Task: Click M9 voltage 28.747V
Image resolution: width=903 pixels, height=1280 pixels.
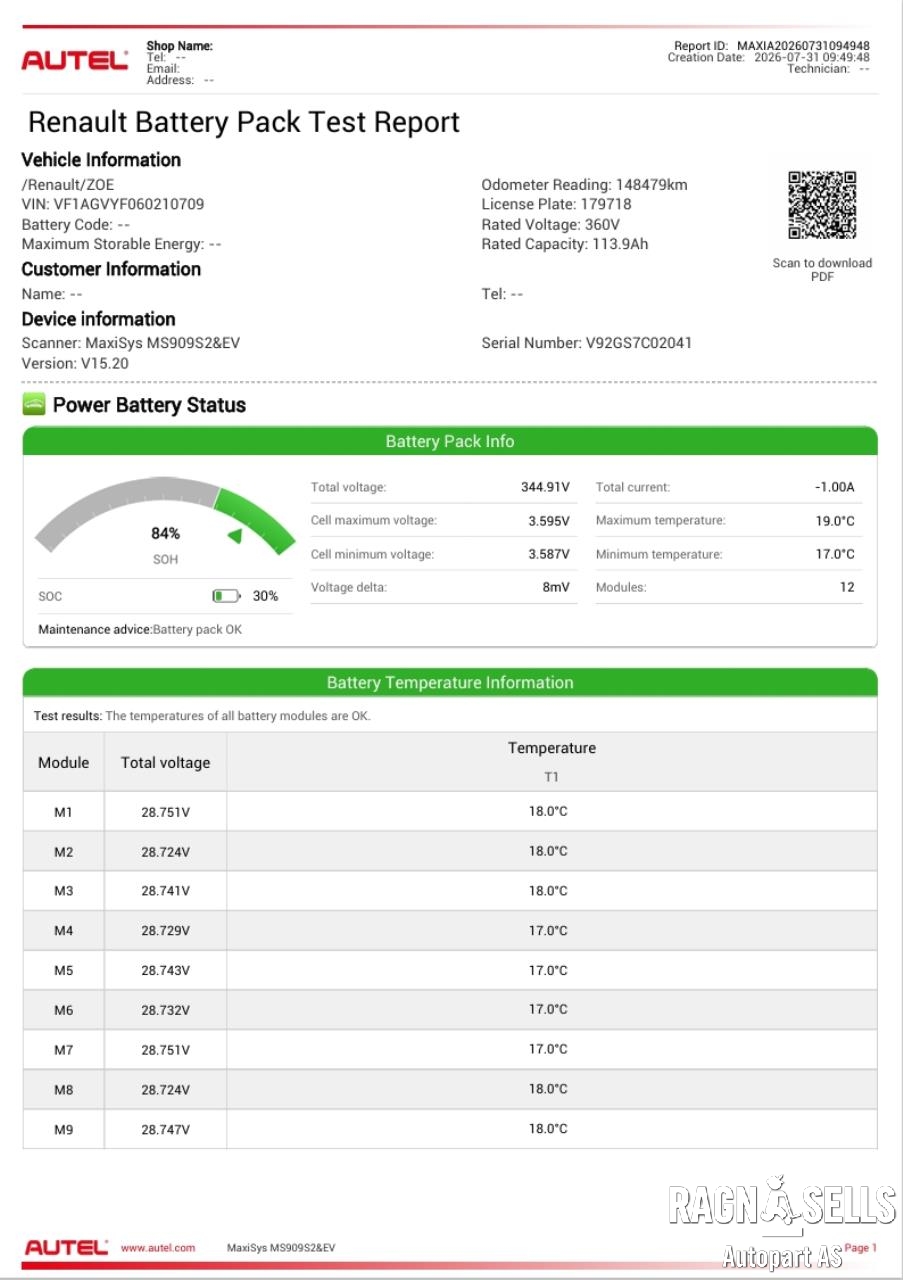Action: (x=165, y=1130)
